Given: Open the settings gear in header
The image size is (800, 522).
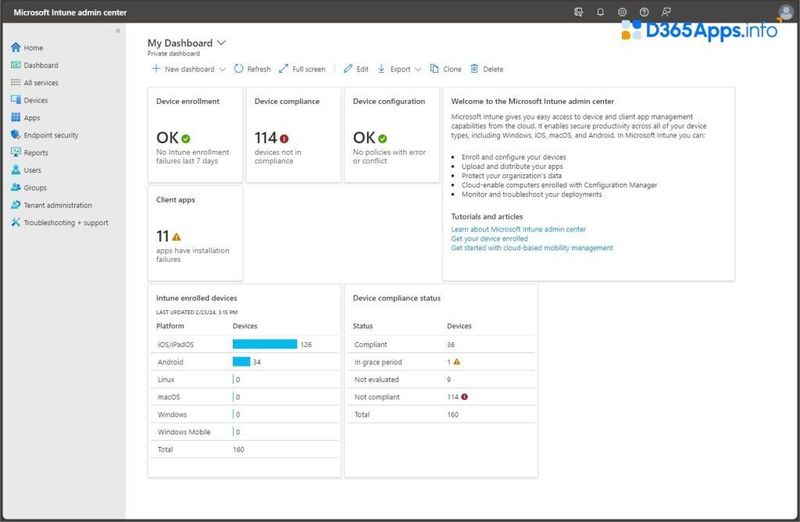Looking at the screenshot, I should pyautogui.click(x=622, y=12).
